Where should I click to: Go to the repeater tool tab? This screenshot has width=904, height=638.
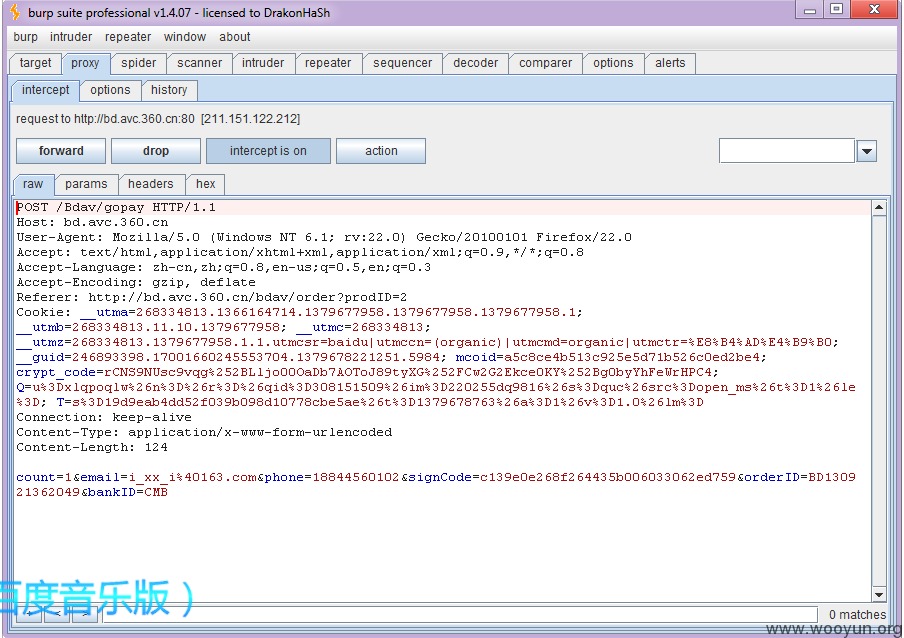click(x=328, y=63)
